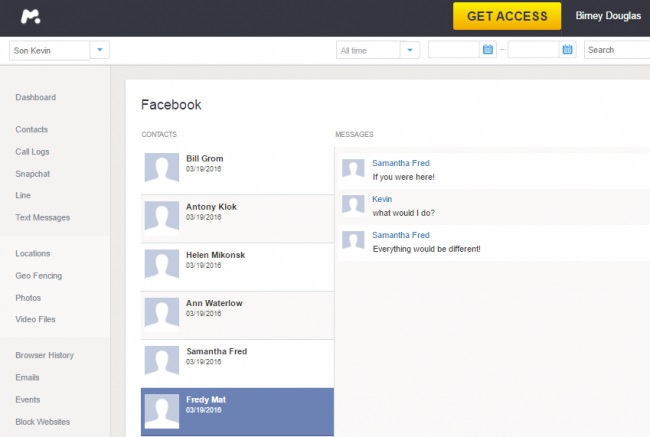Click the avatar in Samantha Fred's contact row

click(x=162, y=360)
